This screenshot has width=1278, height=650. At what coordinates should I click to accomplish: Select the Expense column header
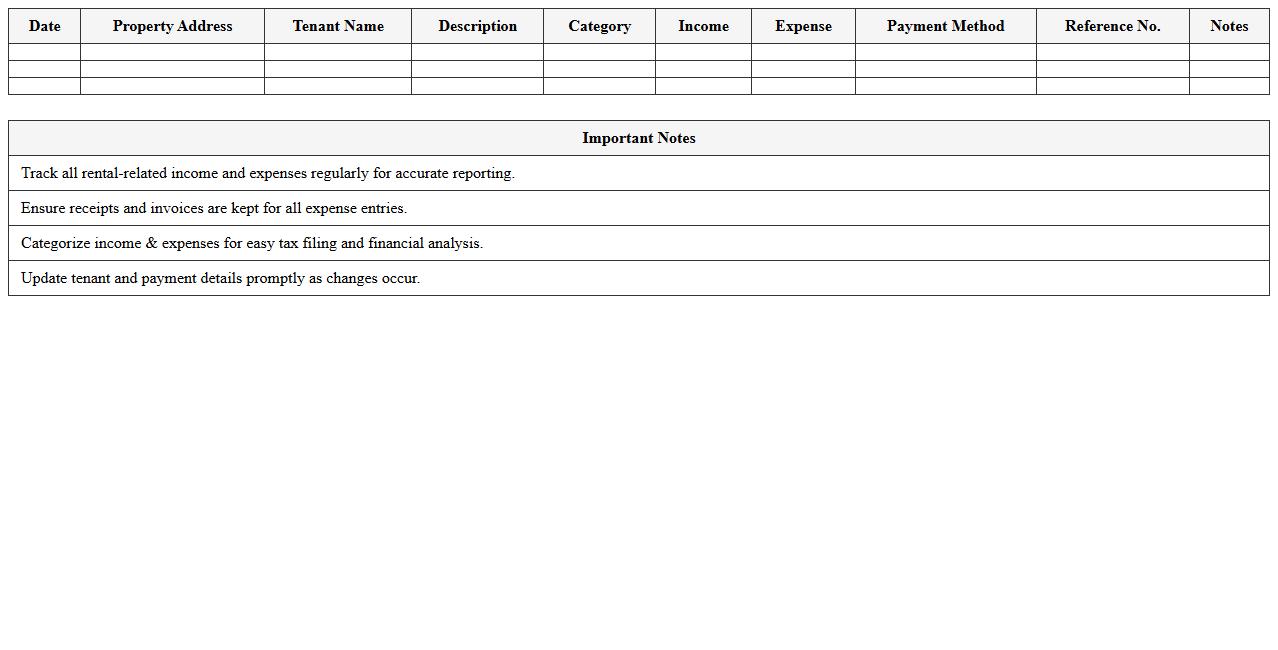coord(803,26)
